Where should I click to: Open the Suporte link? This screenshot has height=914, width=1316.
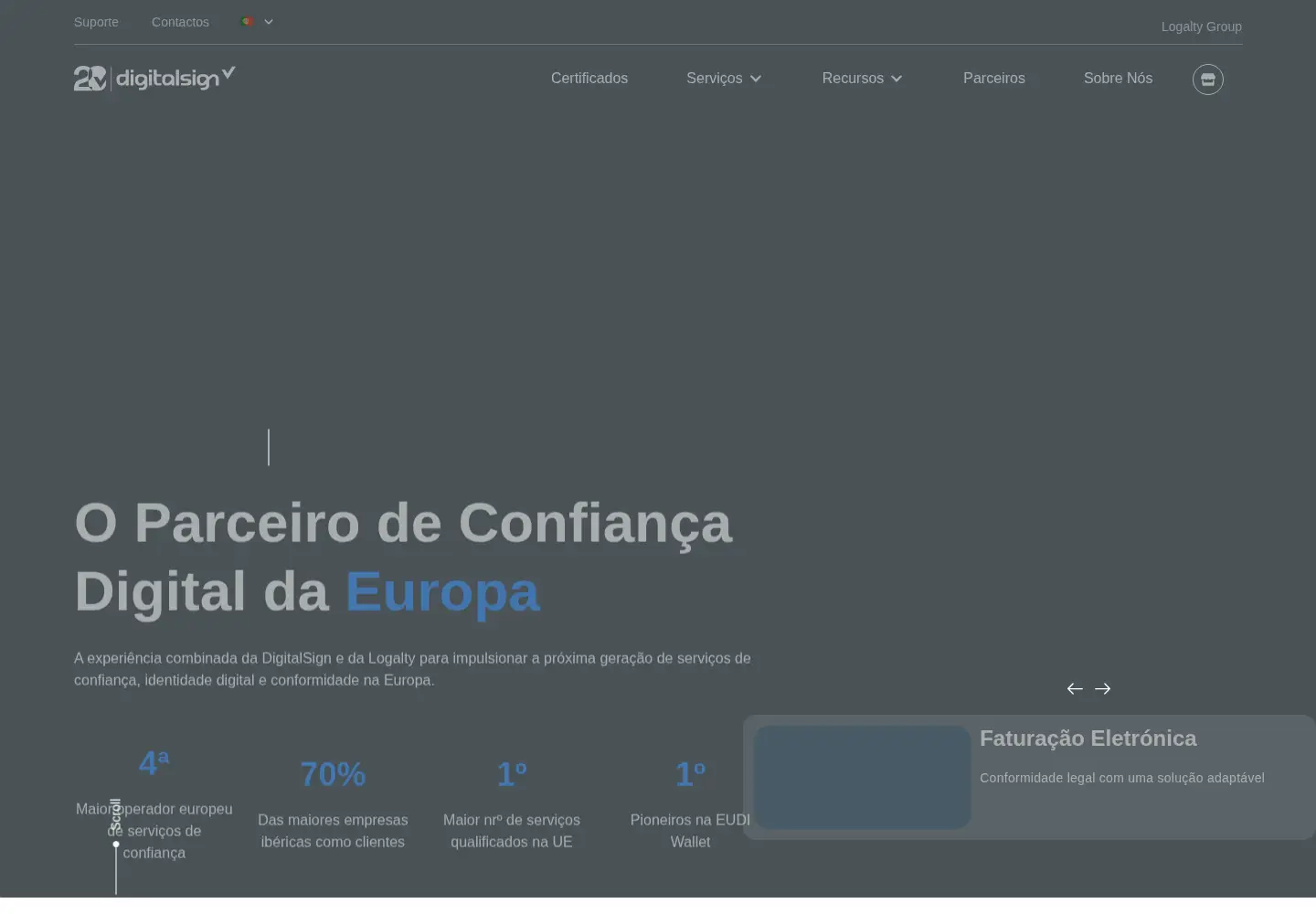pyautogui.click(x=96, y=22)
